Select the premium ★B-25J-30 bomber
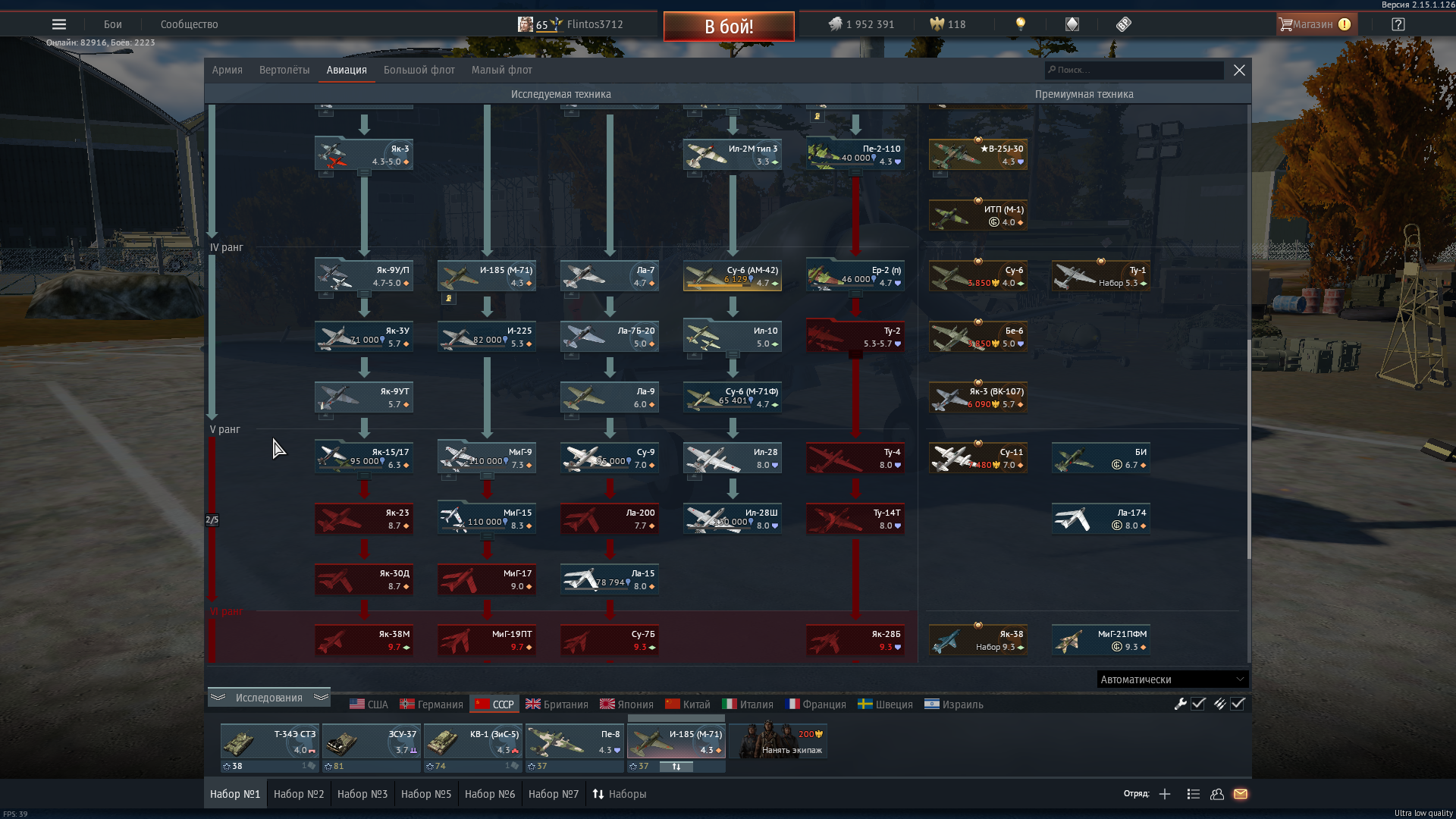Viewport: 1456px width, 819px height. [978, 154]
